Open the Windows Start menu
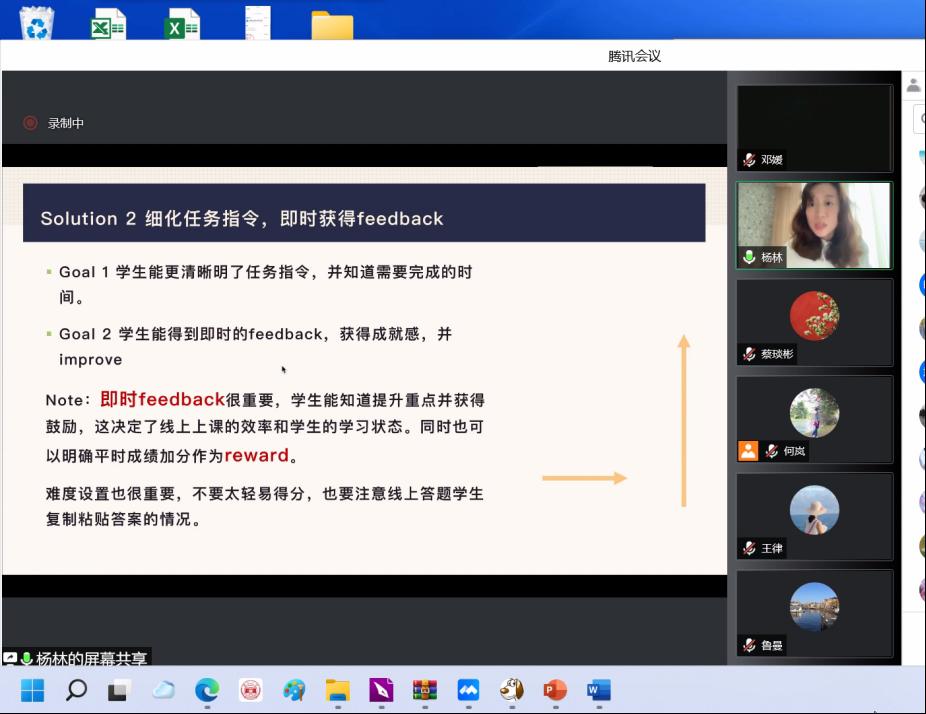 [32, 690]
